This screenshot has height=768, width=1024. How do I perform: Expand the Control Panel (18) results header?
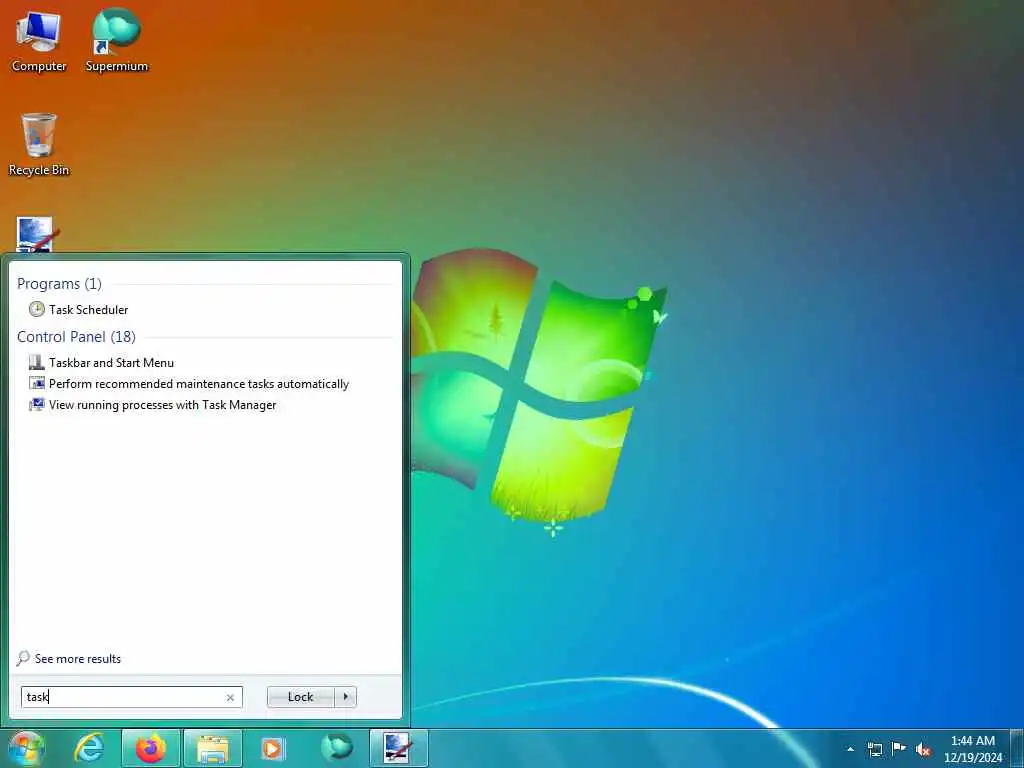tap(76, 336)
